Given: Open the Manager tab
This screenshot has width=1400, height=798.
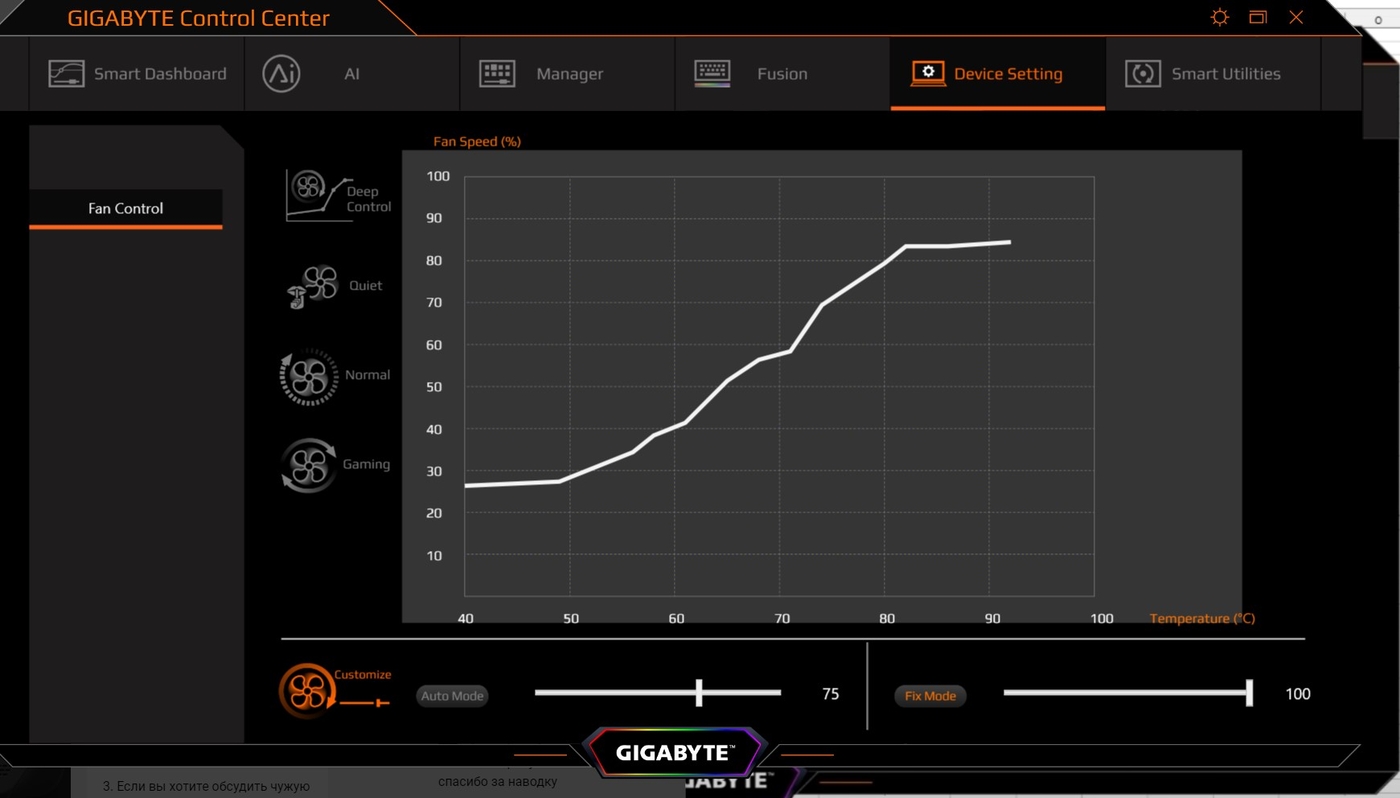Looking at the screenshot, I should (x=568, y=74).
